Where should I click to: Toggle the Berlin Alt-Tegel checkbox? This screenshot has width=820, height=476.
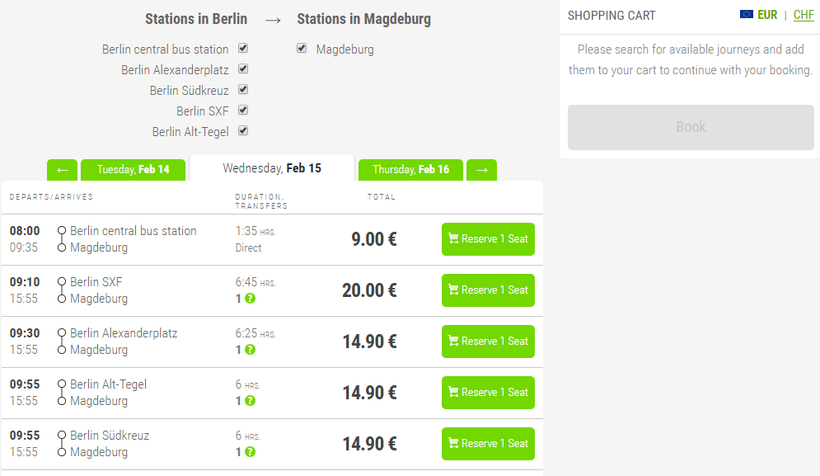[x=243, y=131]
